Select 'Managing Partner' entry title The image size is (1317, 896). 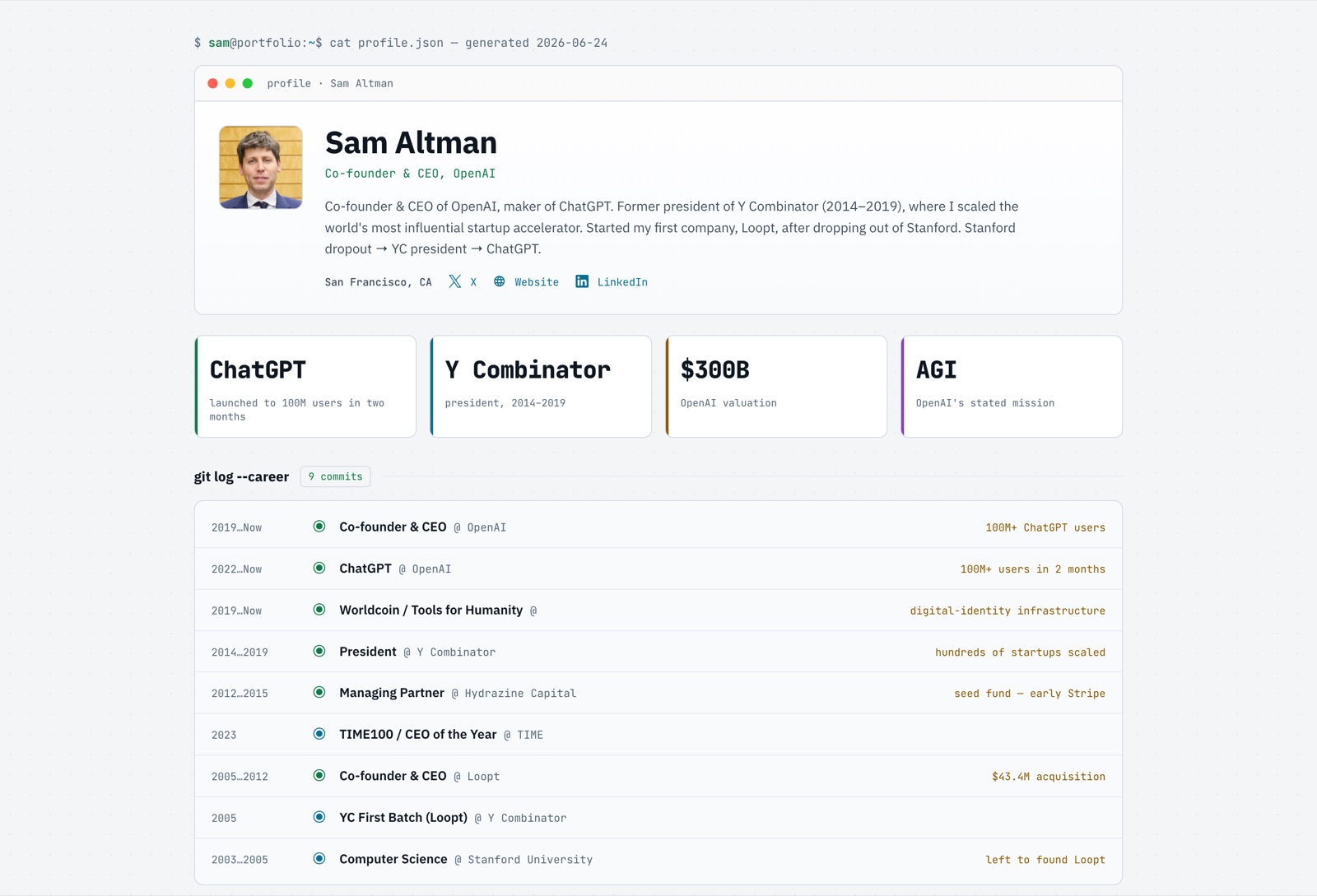click(x=392, y=693)
